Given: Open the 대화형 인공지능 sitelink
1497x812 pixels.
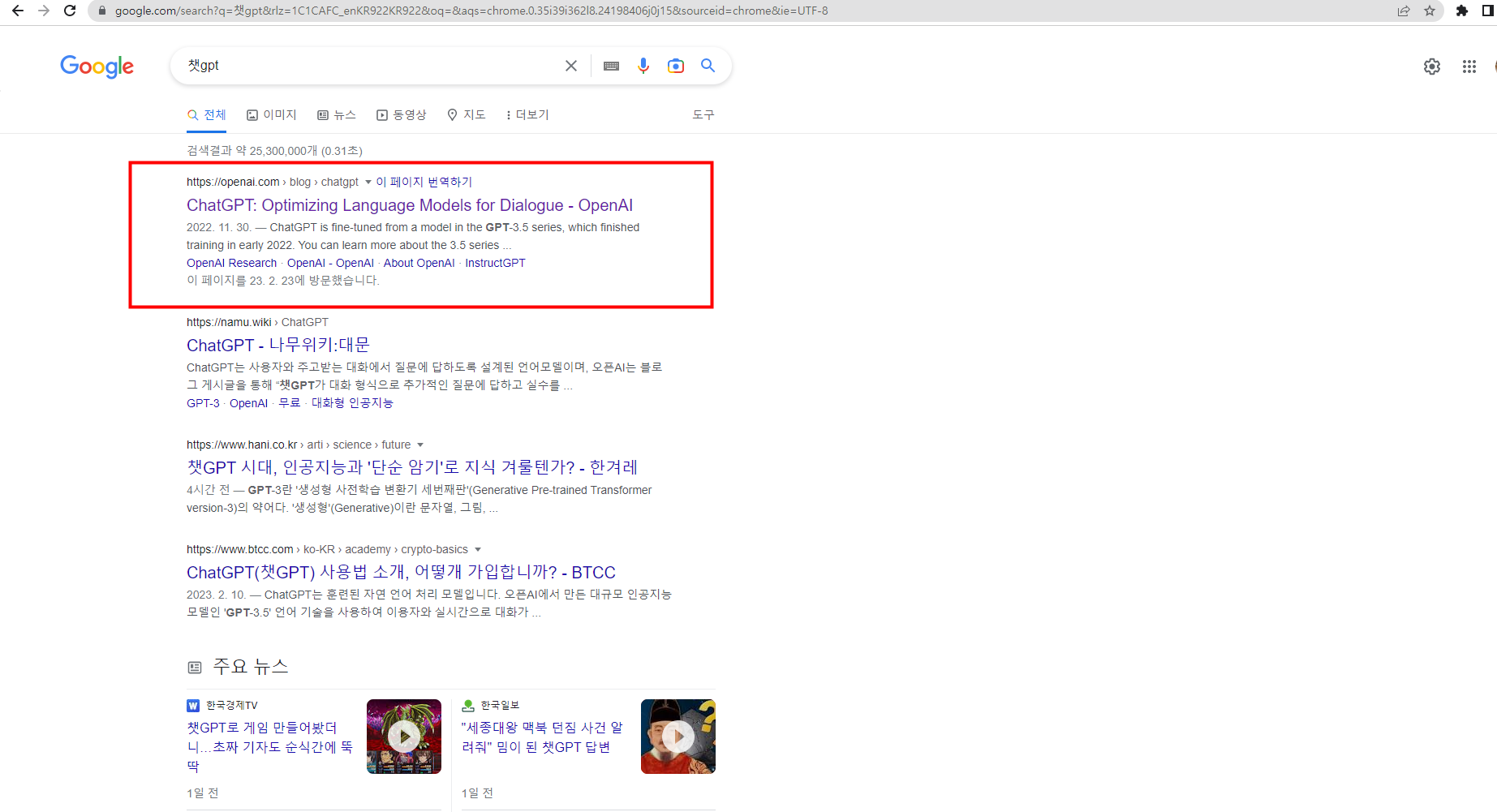Looking at the screenshot, I should click(352, 403).
